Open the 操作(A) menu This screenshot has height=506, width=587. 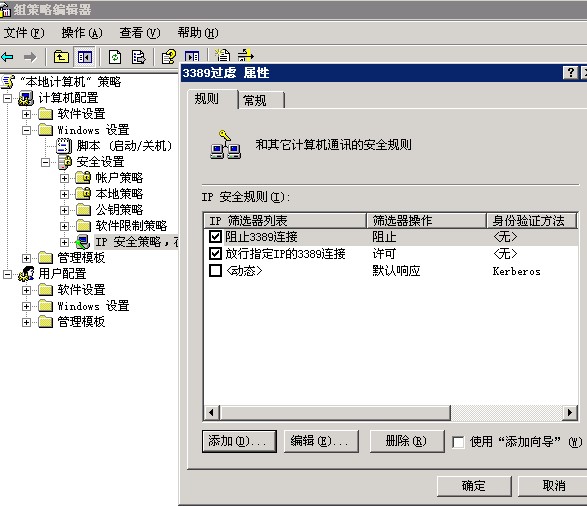click(x=82, y=33)
